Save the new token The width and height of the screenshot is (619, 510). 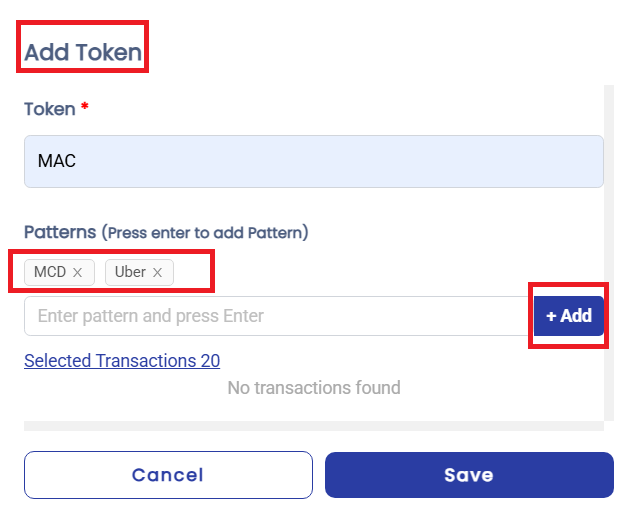468,475
